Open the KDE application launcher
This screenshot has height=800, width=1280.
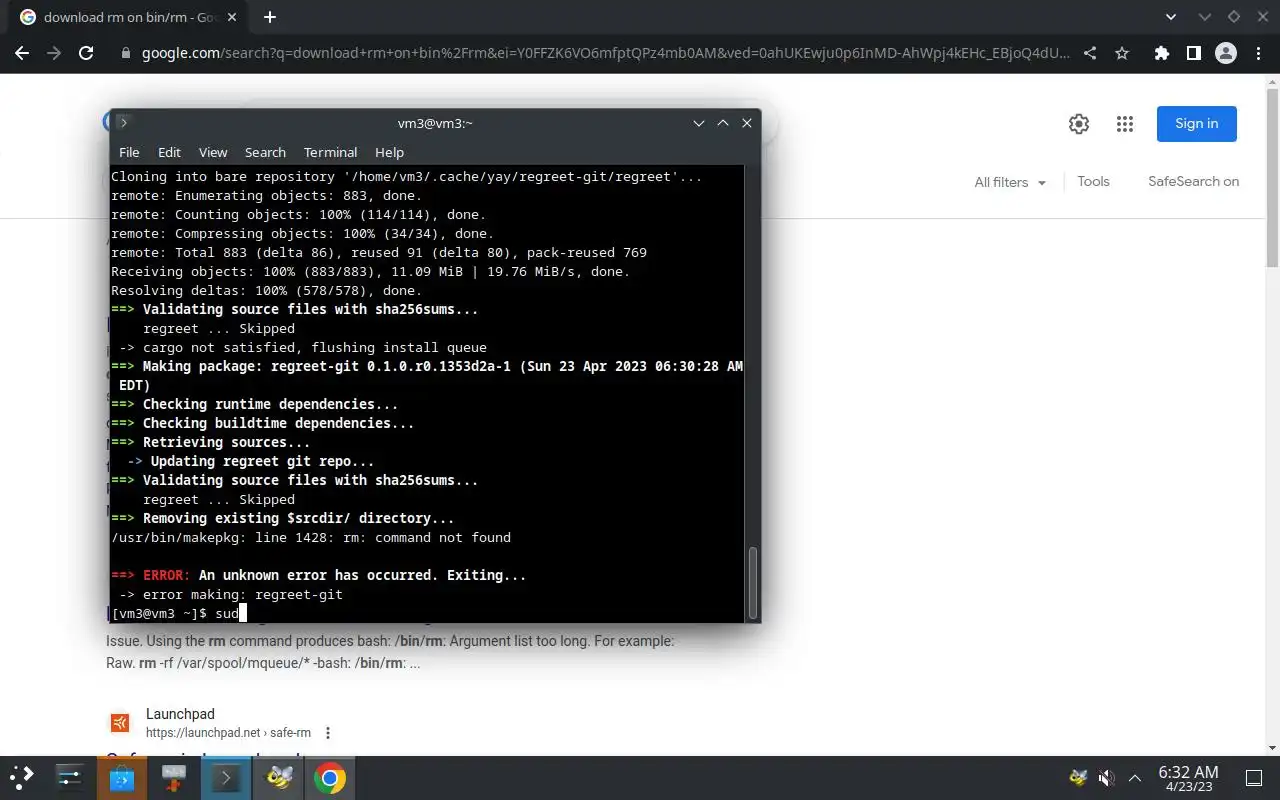(x=22, y=777)
